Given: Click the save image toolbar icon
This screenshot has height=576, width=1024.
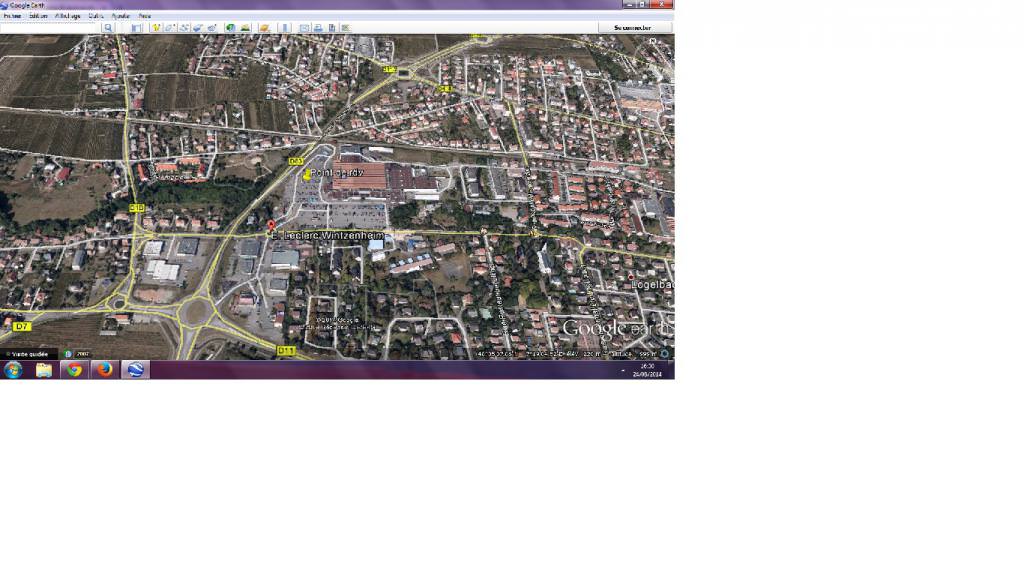Looking at the screenshot, I should click(x=332, y=27).
